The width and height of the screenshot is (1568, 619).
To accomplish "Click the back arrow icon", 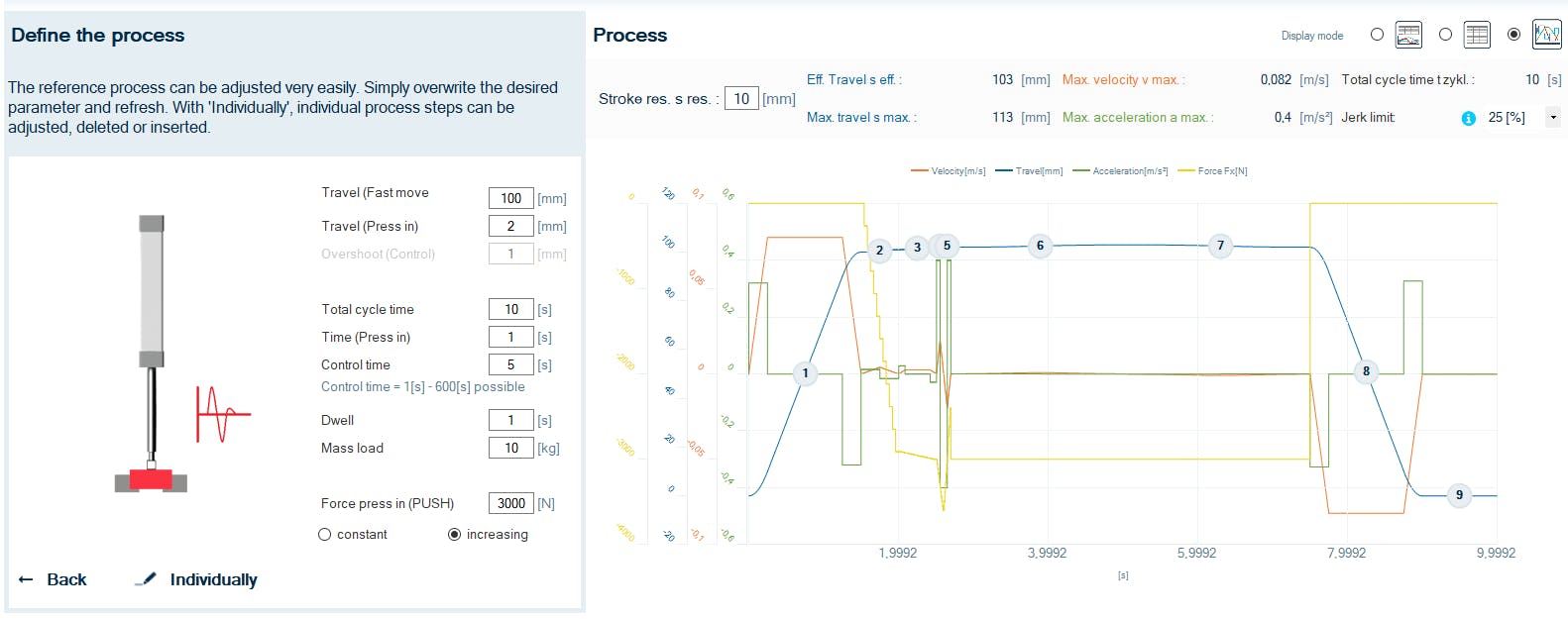I will tap(26, 579).
